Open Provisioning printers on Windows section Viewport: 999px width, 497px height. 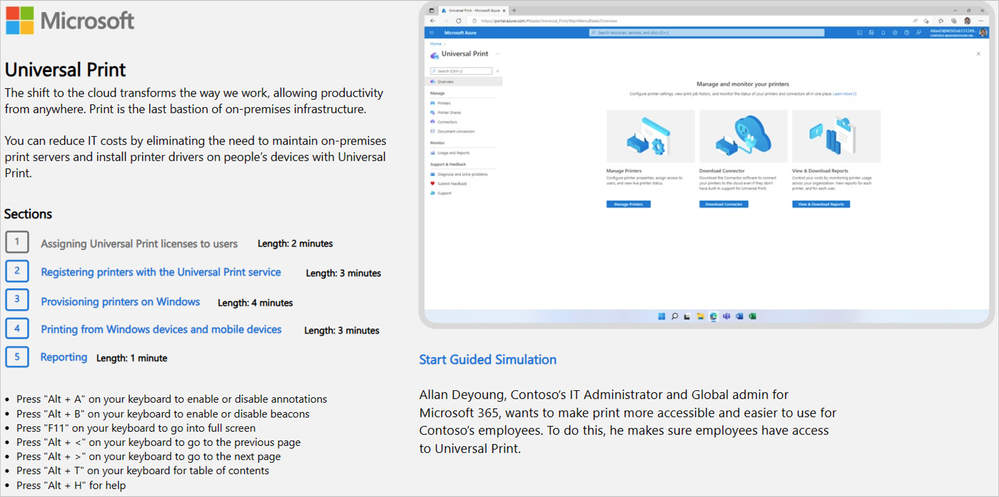pyautogui.click(x=120, y=301)
